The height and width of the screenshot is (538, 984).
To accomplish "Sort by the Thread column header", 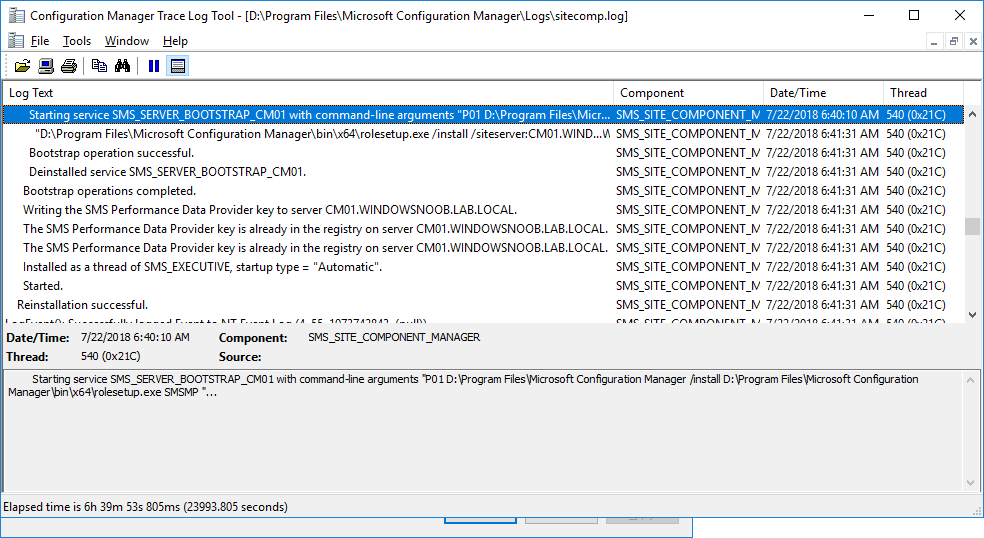I will click(923, 93).
